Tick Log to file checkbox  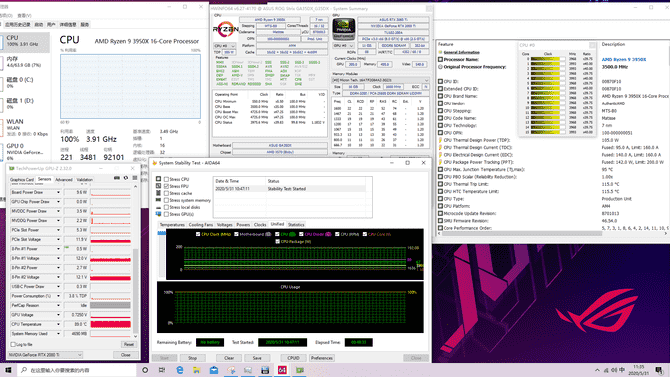point(13,345)
